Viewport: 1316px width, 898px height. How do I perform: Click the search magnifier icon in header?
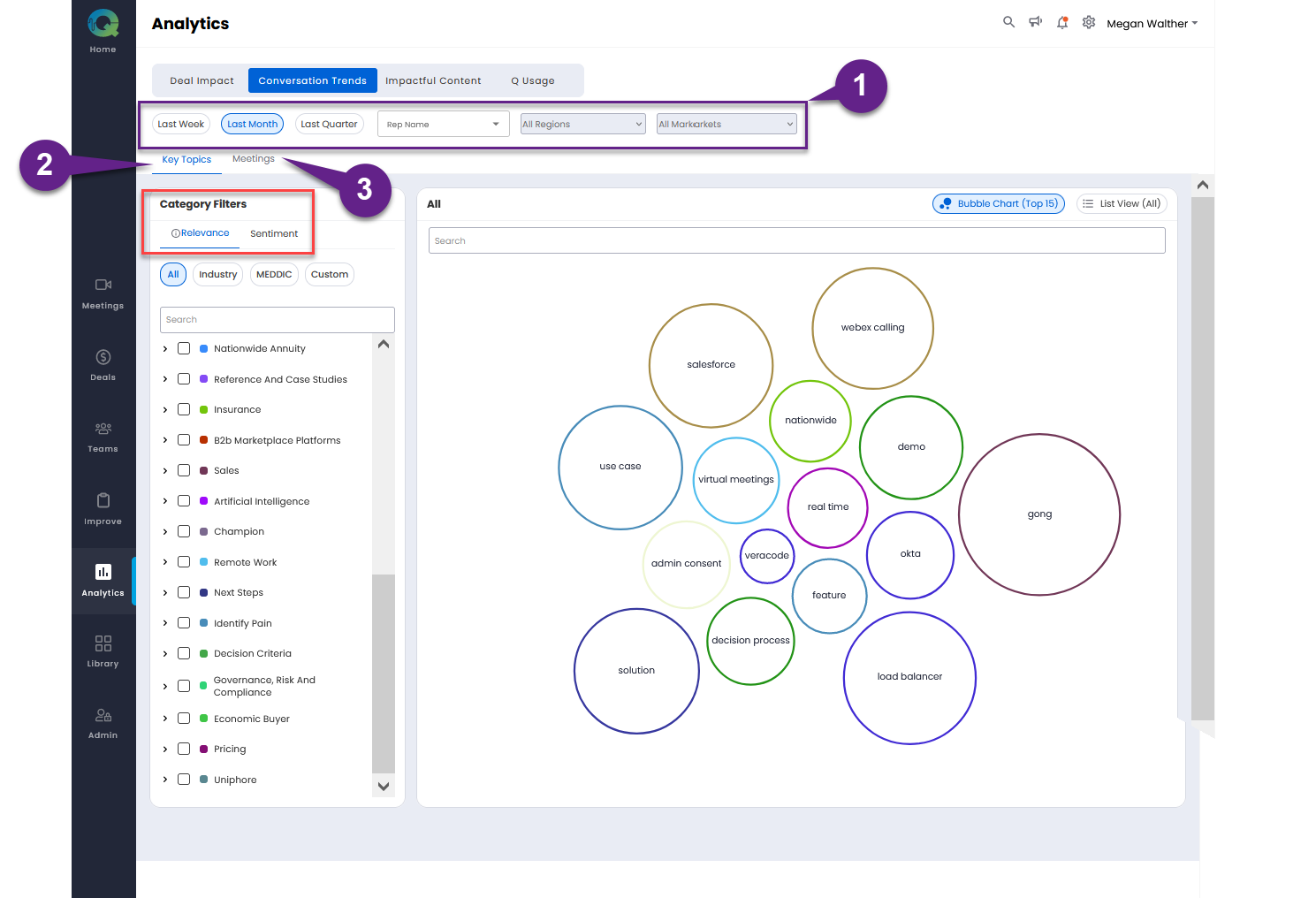(x=1008, y=22)
